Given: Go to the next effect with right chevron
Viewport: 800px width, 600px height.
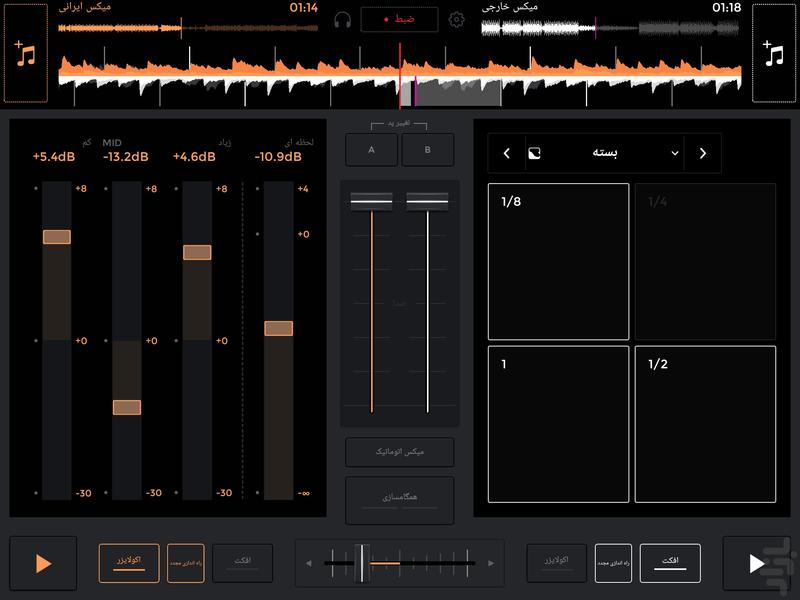Looking at the screenshot, I should pyautogui.click(x=702, y=153).
